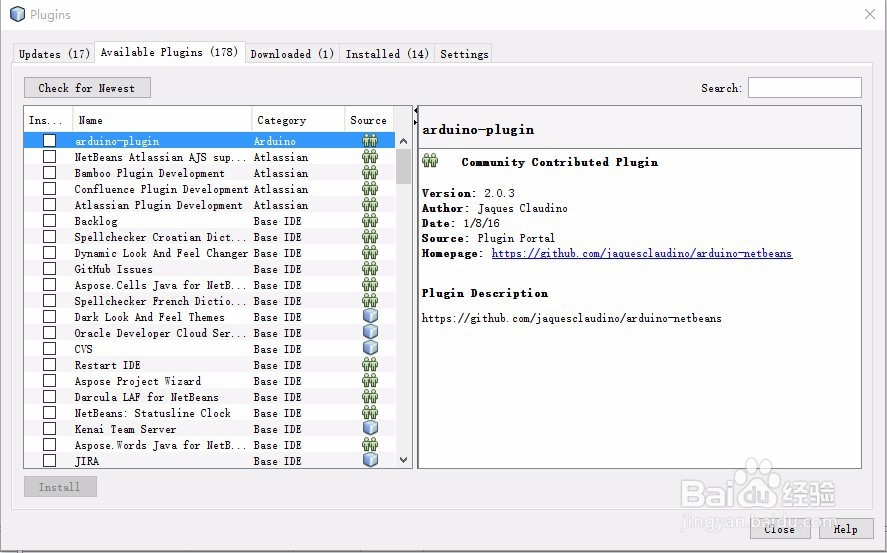Click the Plugins window cube icon in title bar

click(x=18, y=14)
